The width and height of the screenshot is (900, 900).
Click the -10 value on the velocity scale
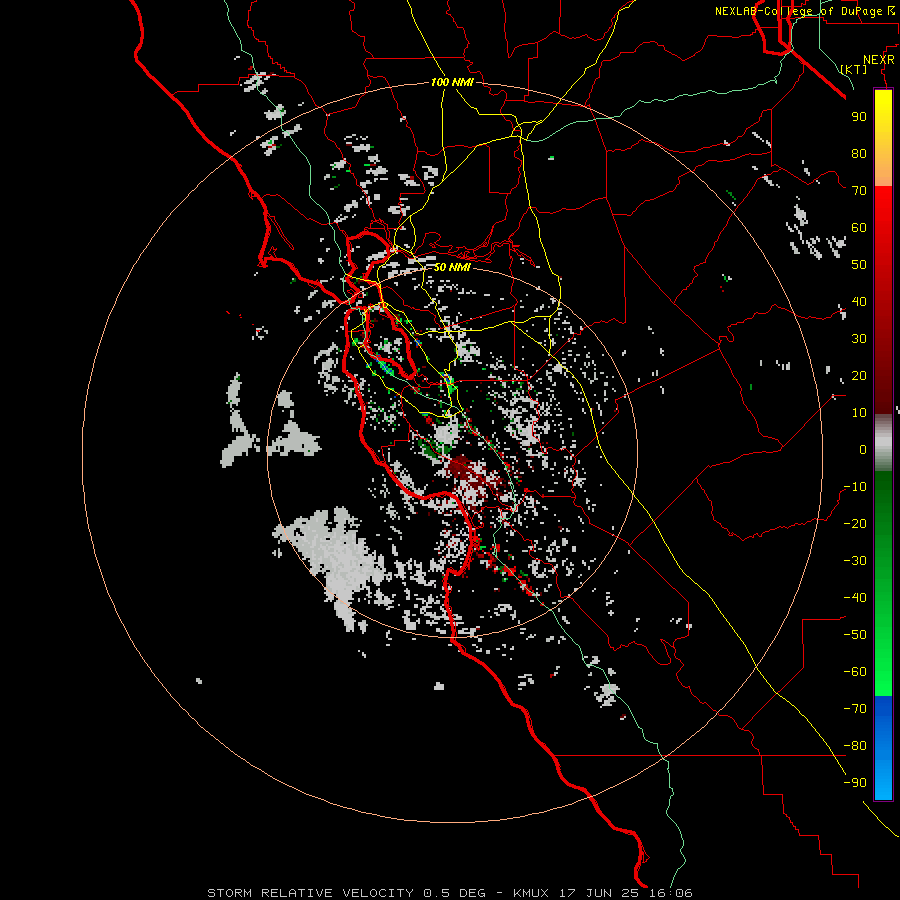tap(855, 487)
